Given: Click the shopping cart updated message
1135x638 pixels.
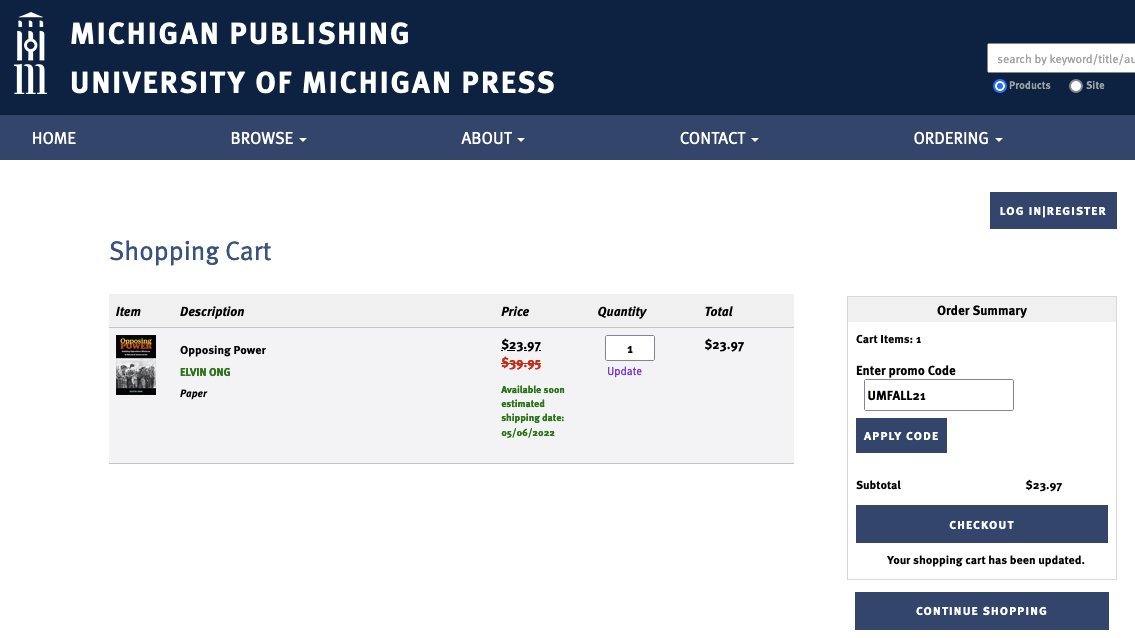Looking at the screenshot, I should tap(985, 560).
